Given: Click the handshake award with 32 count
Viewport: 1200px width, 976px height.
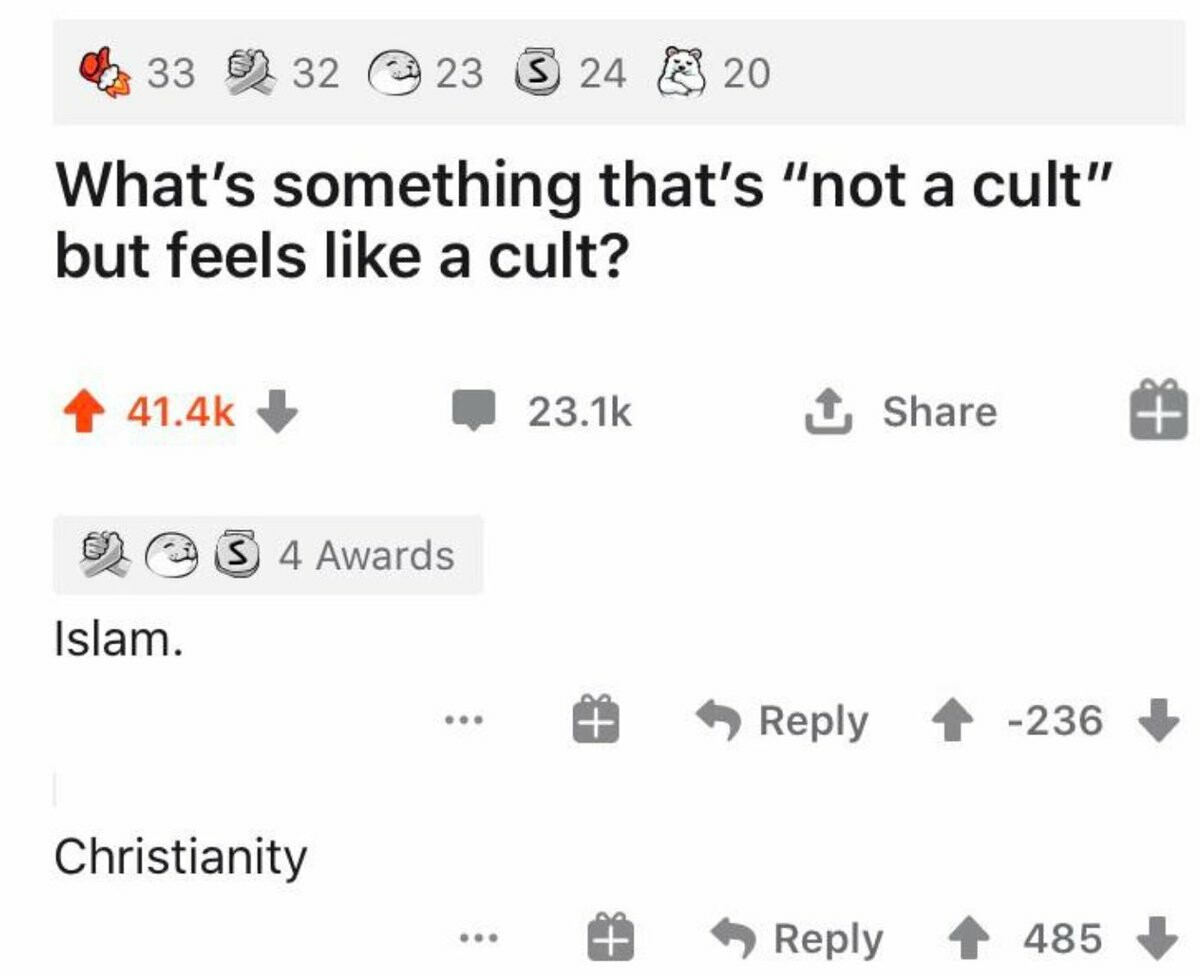Looking at the screenshot, I should coord(248,72).
